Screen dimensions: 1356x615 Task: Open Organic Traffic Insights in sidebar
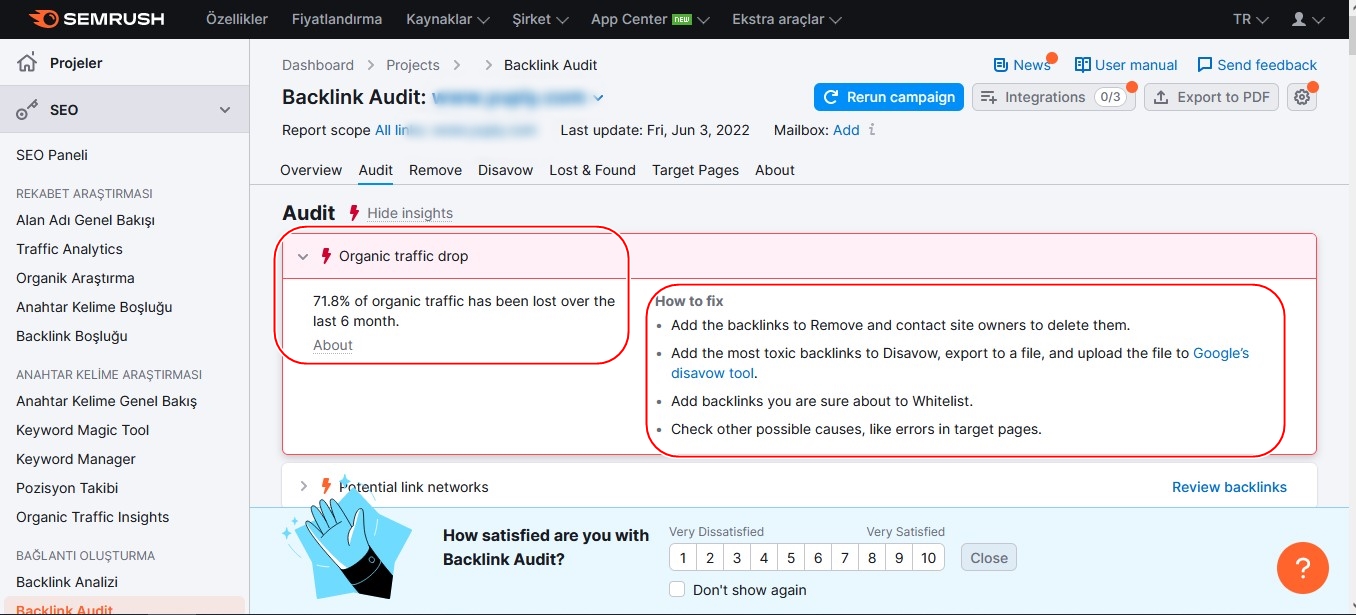click(x=92, y=517)
